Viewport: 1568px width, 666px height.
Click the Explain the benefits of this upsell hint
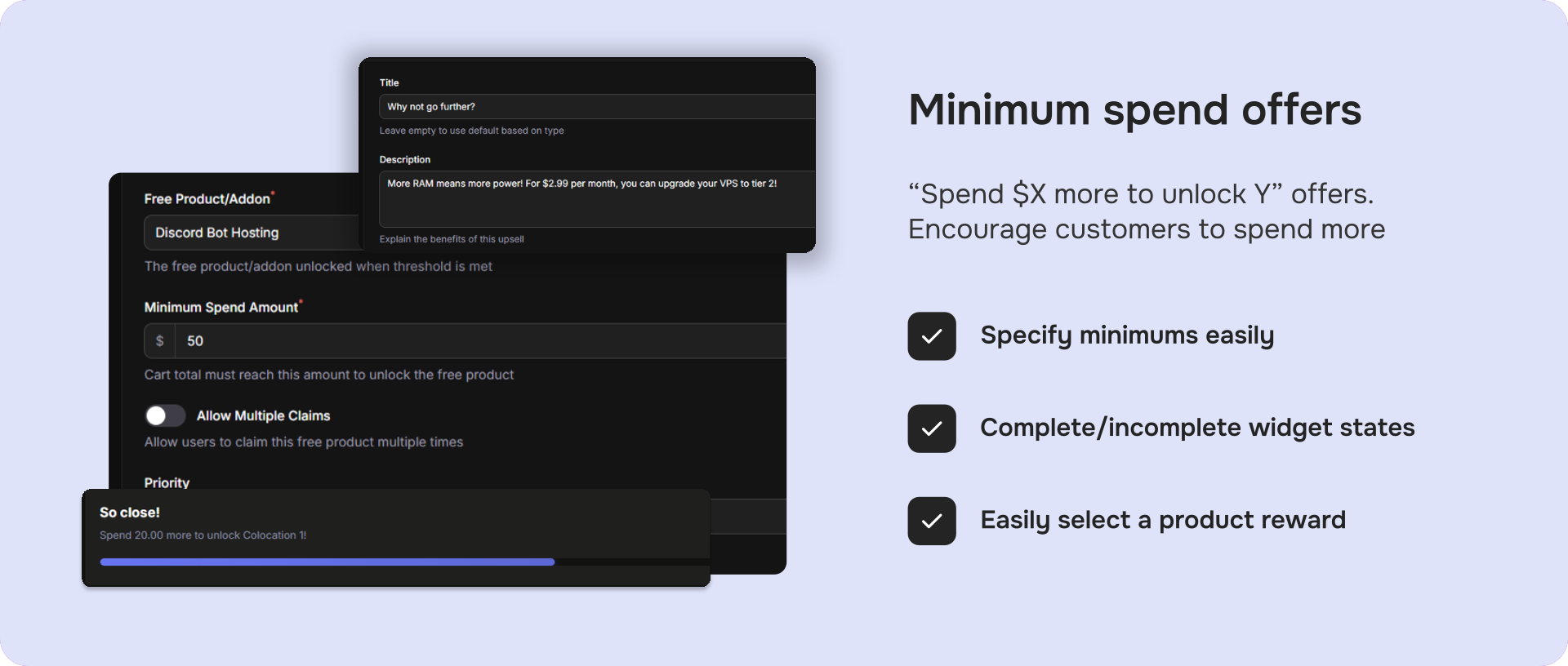(452, 239)
